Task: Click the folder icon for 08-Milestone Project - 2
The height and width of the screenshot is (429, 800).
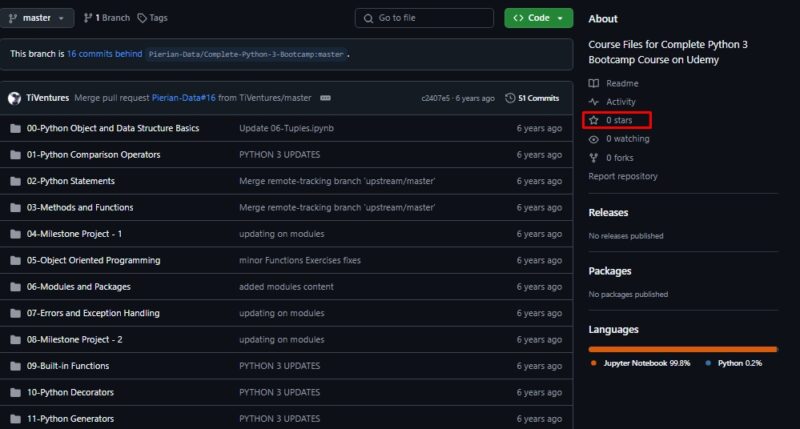Action: tap(15, 340)
